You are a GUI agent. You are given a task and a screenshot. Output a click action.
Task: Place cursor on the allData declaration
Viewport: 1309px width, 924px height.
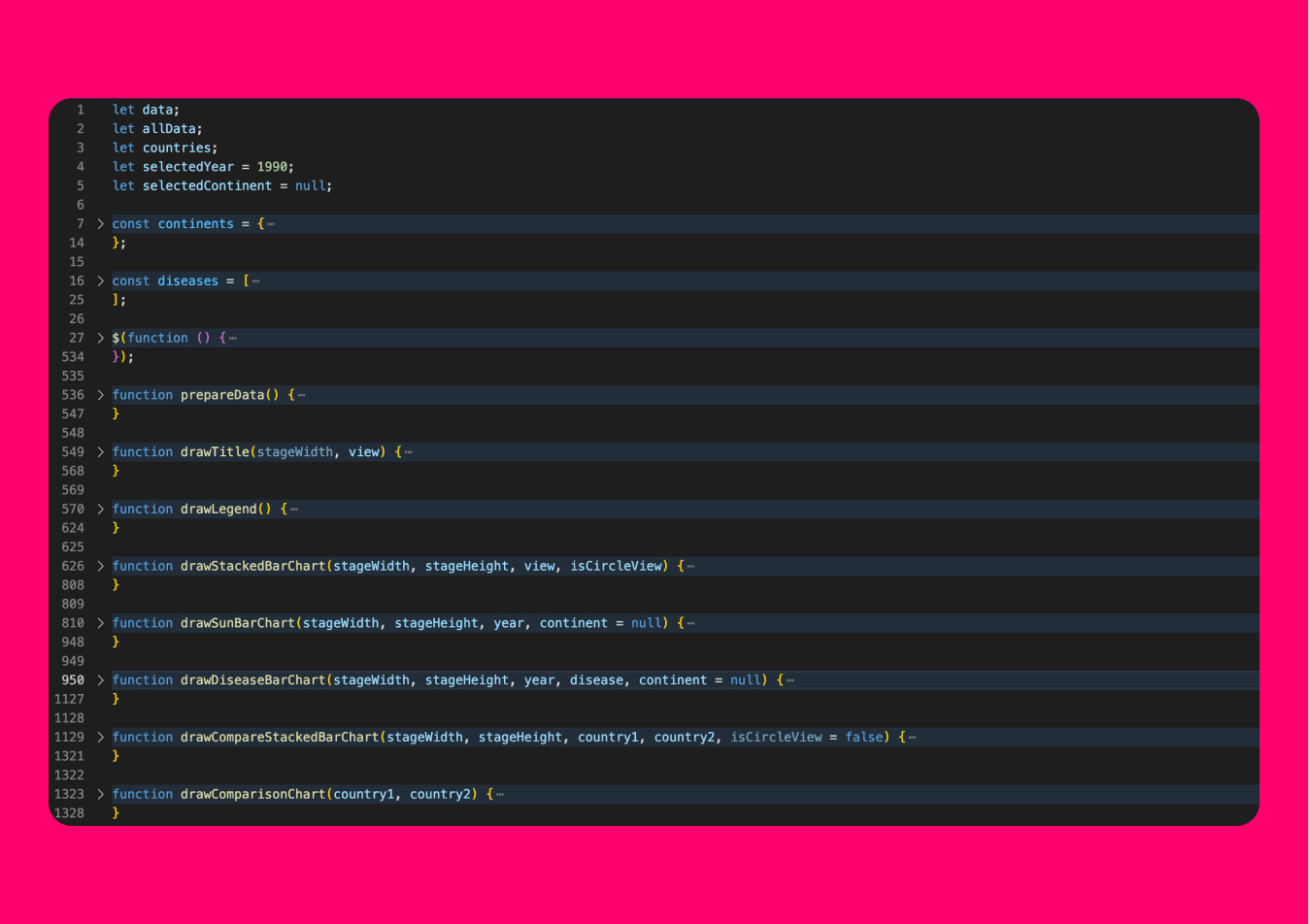169,129
